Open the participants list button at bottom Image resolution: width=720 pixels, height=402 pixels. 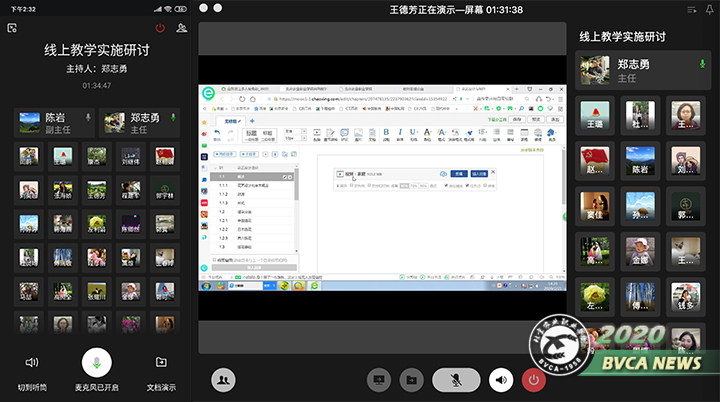click(x=223, y=380)
